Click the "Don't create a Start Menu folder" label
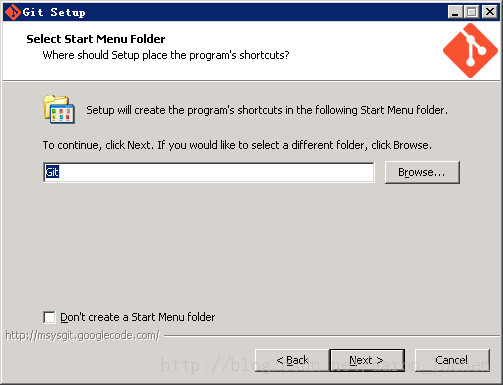The height and width of the screenshot is (385, 503). (137, 317)
